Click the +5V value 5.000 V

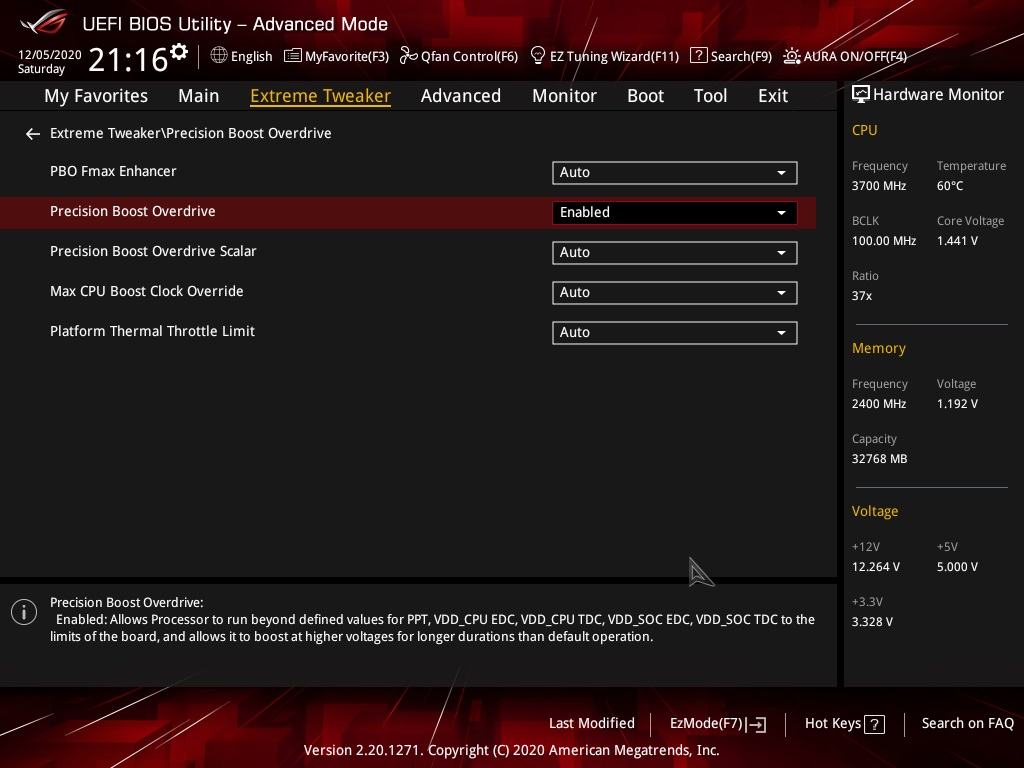coord(957,567)
